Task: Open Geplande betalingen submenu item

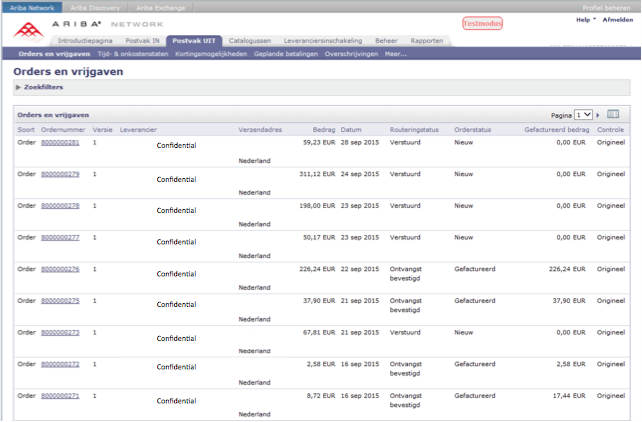Action: [286, 54]
